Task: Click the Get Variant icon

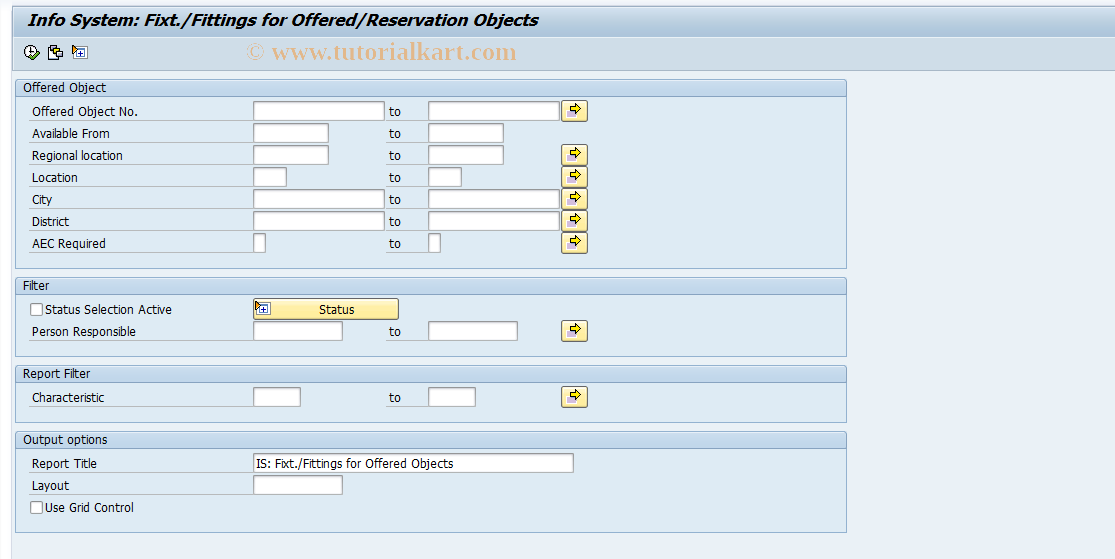Action: coord(55,52)
